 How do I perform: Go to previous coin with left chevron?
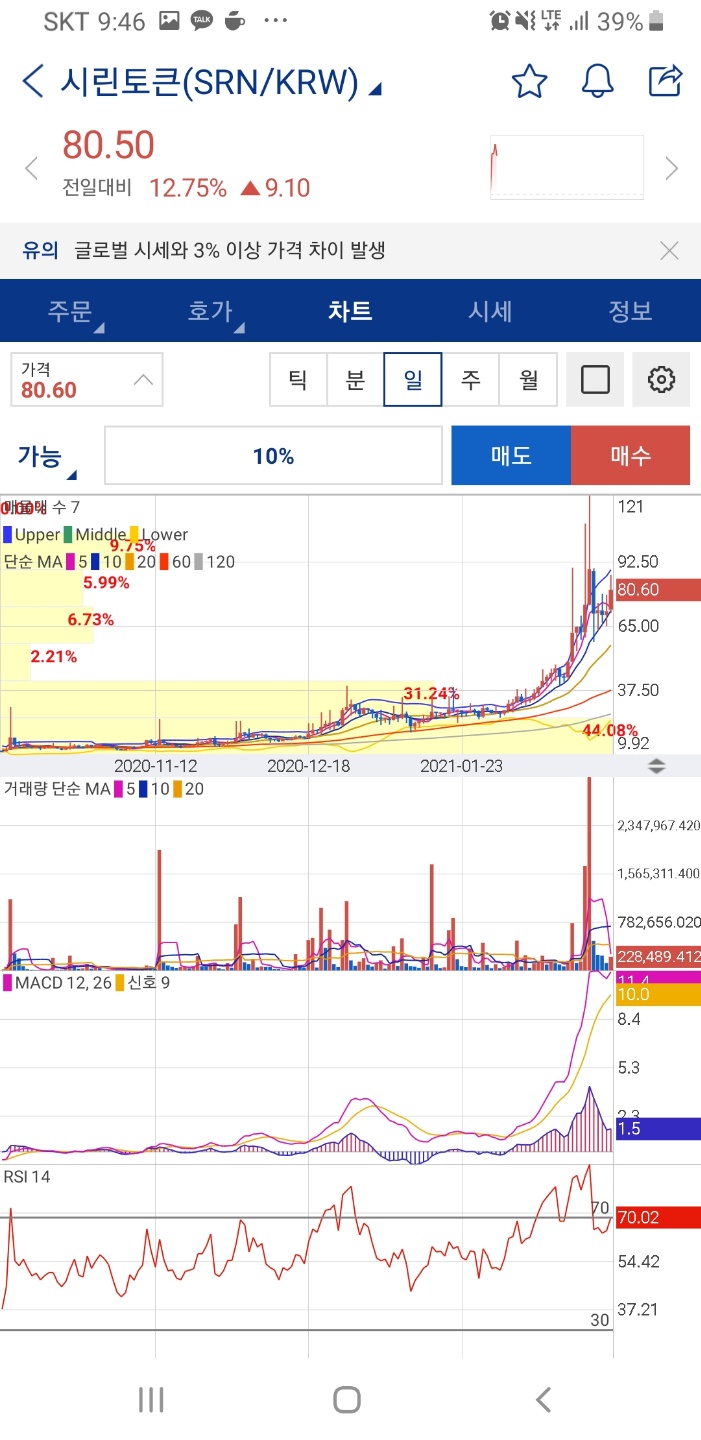pos(31,168)
